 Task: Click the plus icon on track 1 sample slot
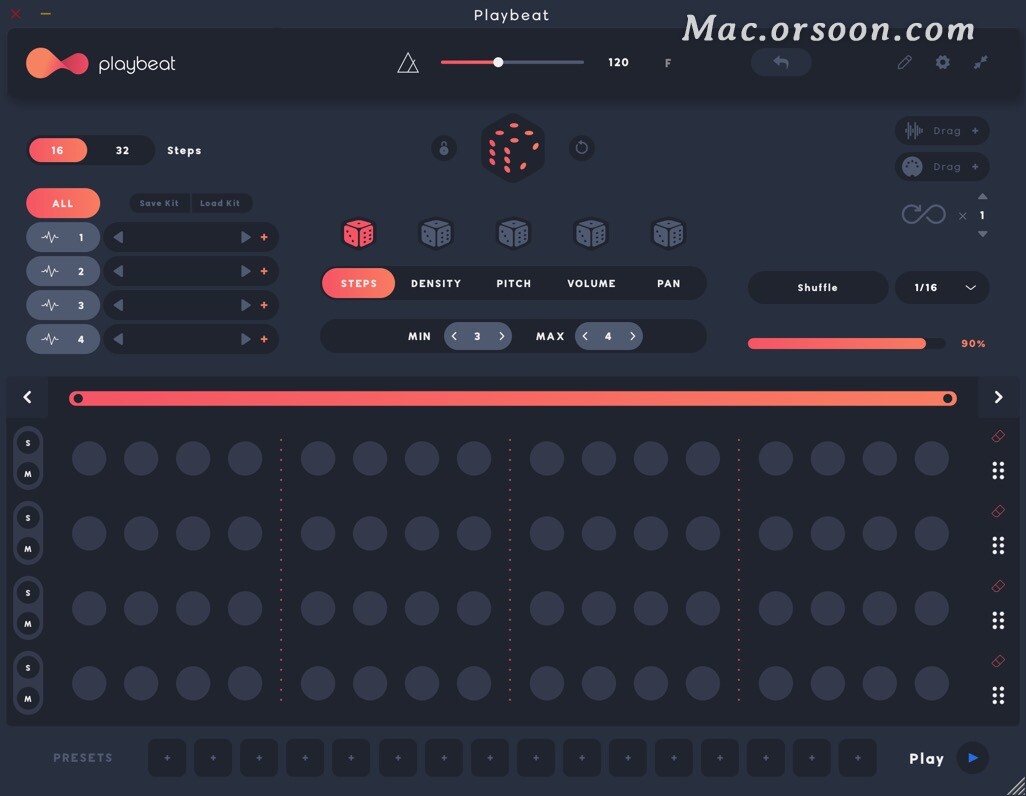264,237
